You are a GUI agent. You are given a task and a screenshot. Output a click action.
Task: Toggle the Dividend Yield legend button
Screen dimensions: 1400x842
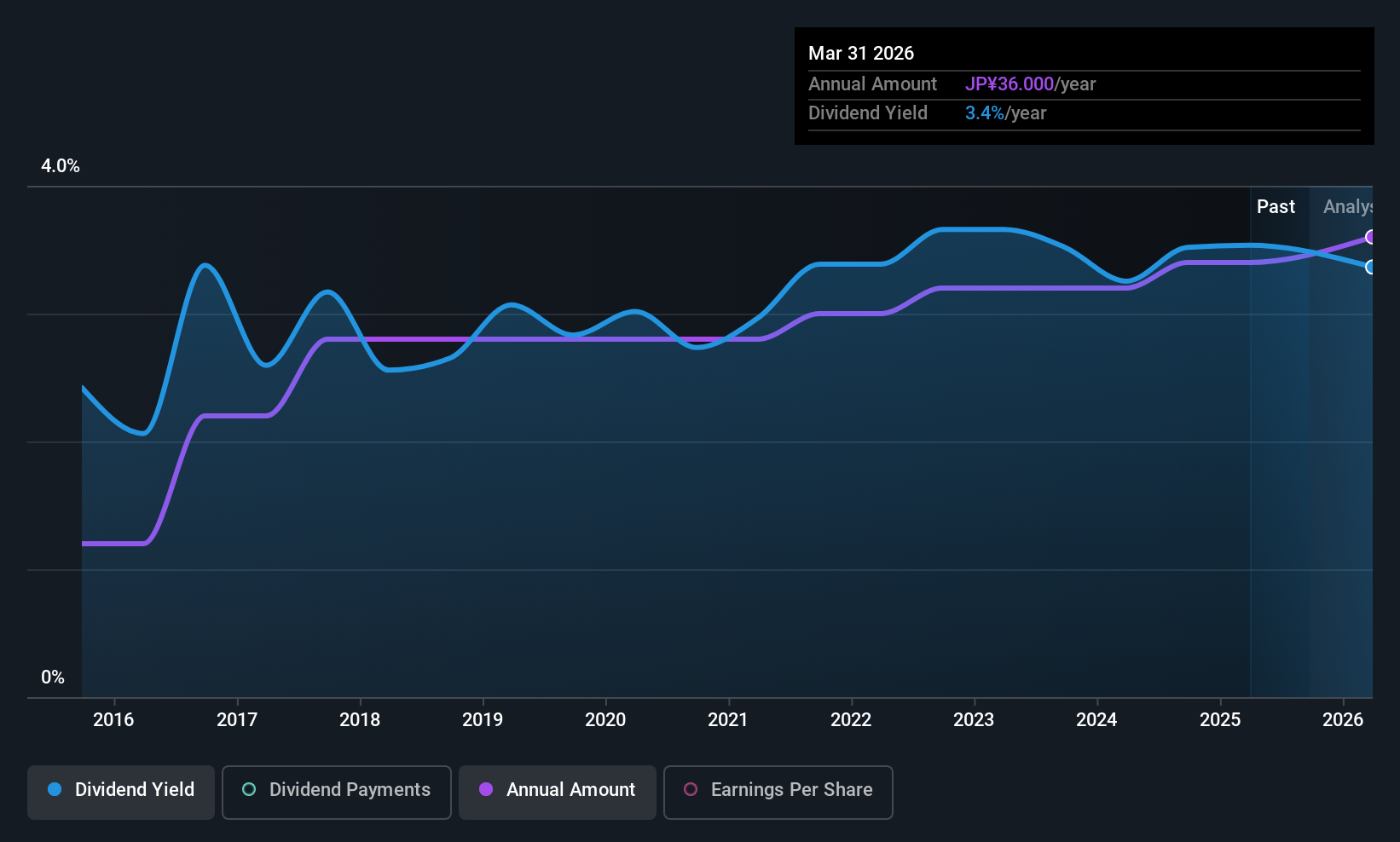[121, 792]
